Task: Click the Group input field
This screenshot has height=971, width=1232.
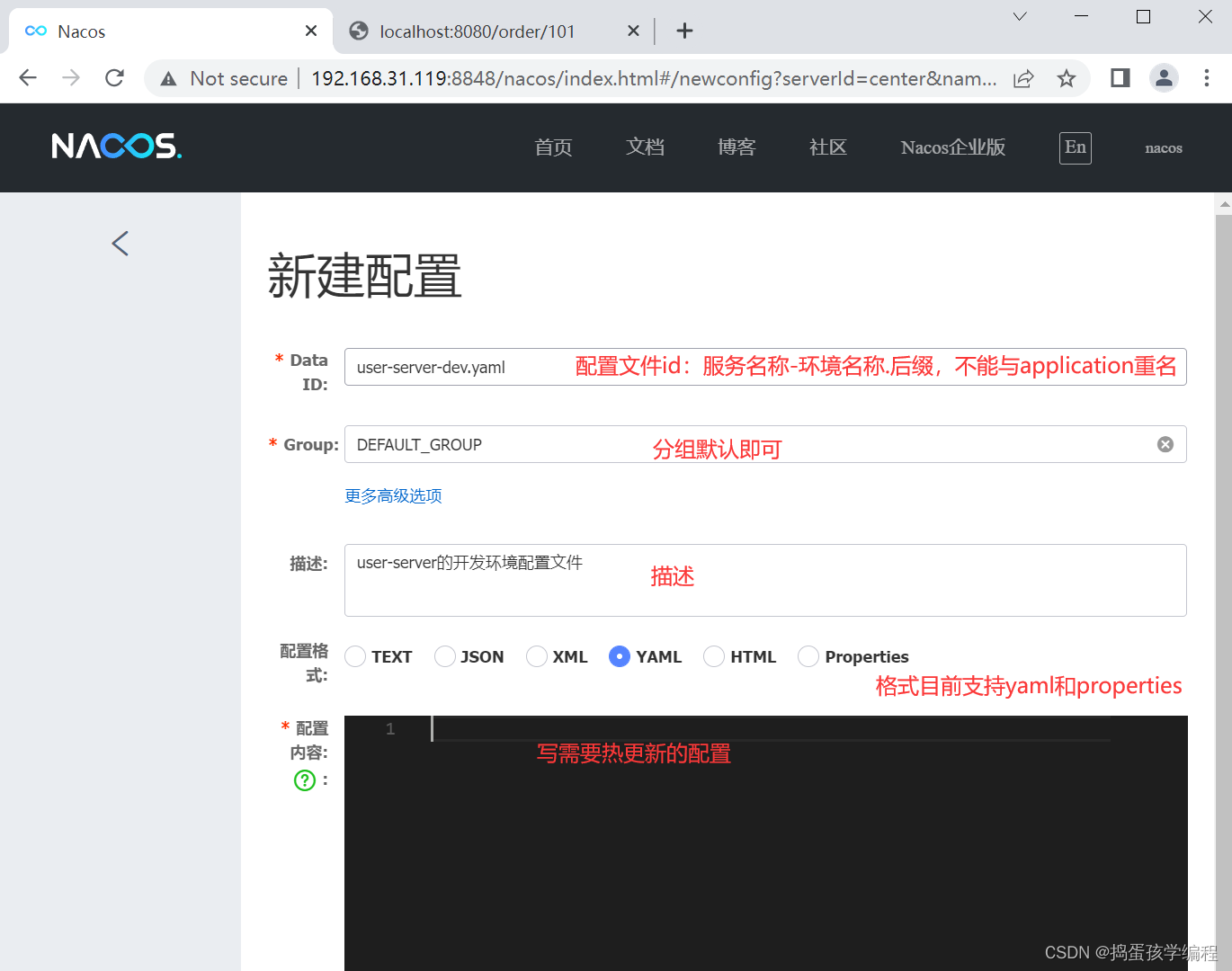Action: (x=765, y=444)
